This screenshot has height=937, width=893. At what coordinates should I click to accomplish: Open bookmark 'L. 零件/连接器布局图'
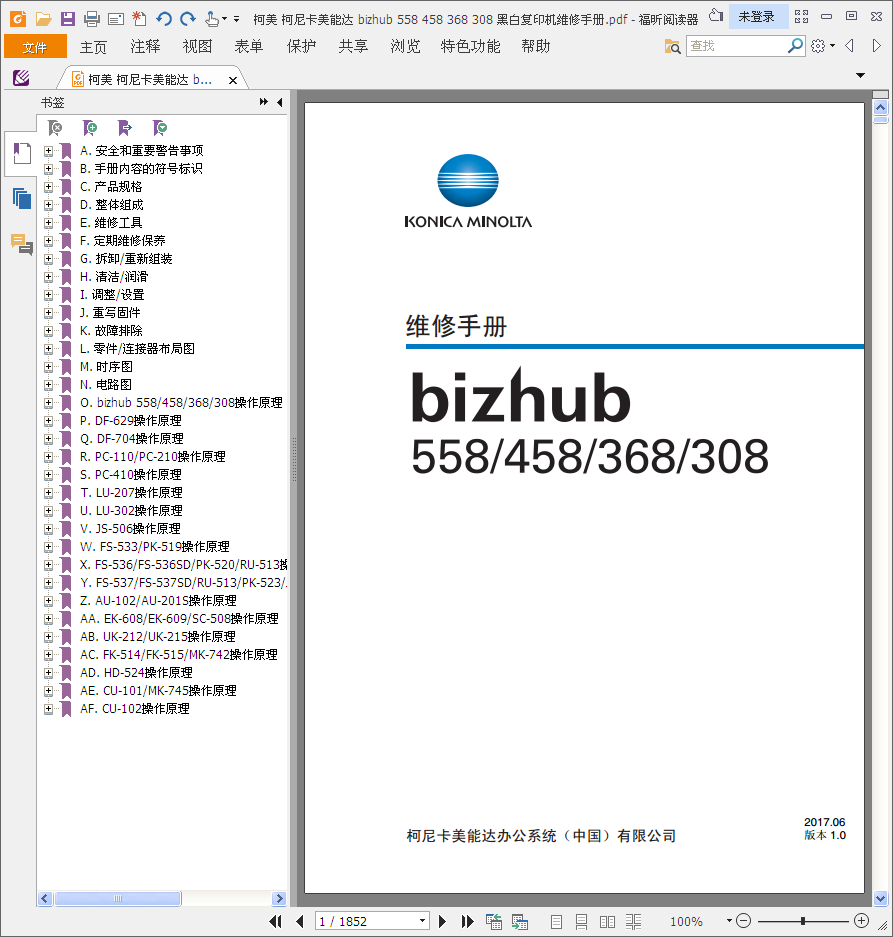coord(137,348)
